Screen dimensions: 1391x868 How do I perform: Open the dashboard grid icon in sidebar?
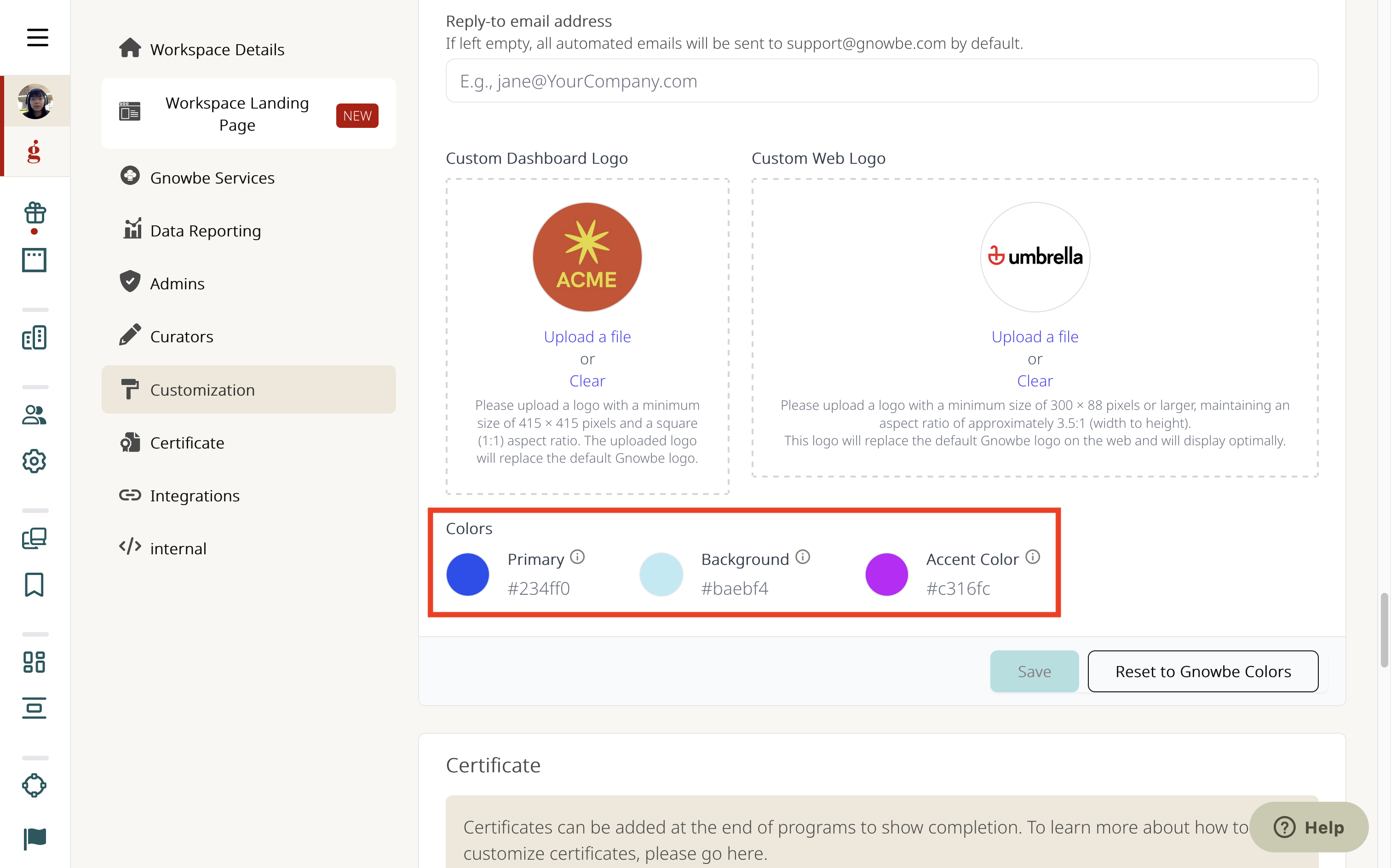pyautogui.click(x=34, y=662)
